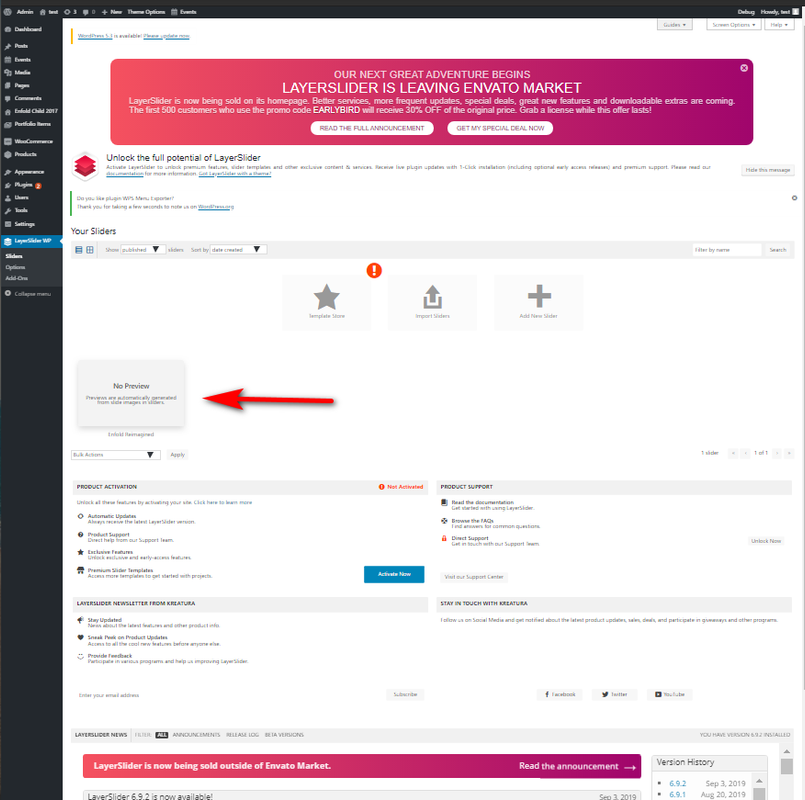The height and width of the screenshot is (800, 805).
Task: Click the red exclamation warning icon
Action: click(x=374, y=270)
